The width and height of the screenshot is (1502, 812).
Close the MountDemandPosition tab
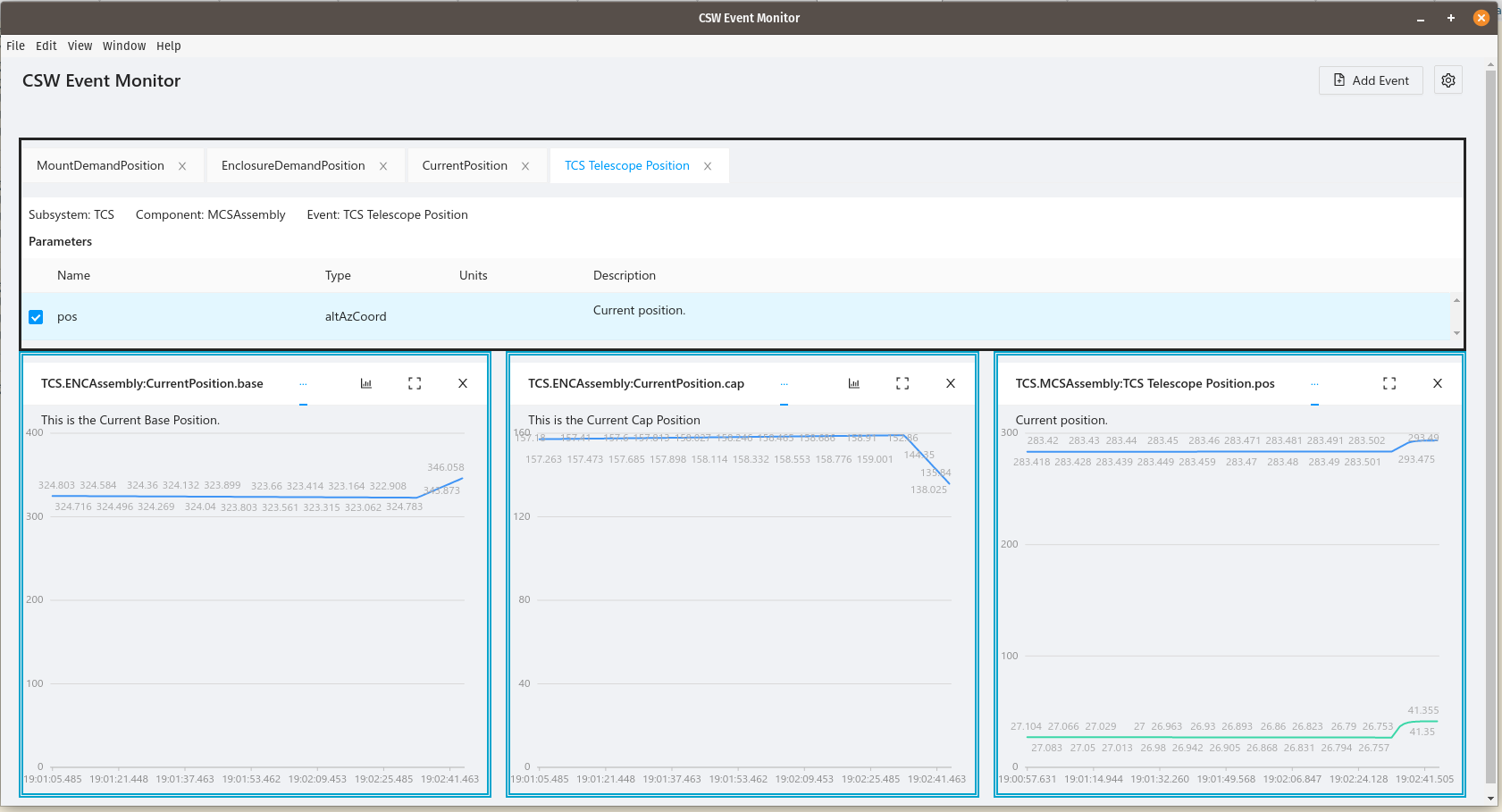click(182, 166)
